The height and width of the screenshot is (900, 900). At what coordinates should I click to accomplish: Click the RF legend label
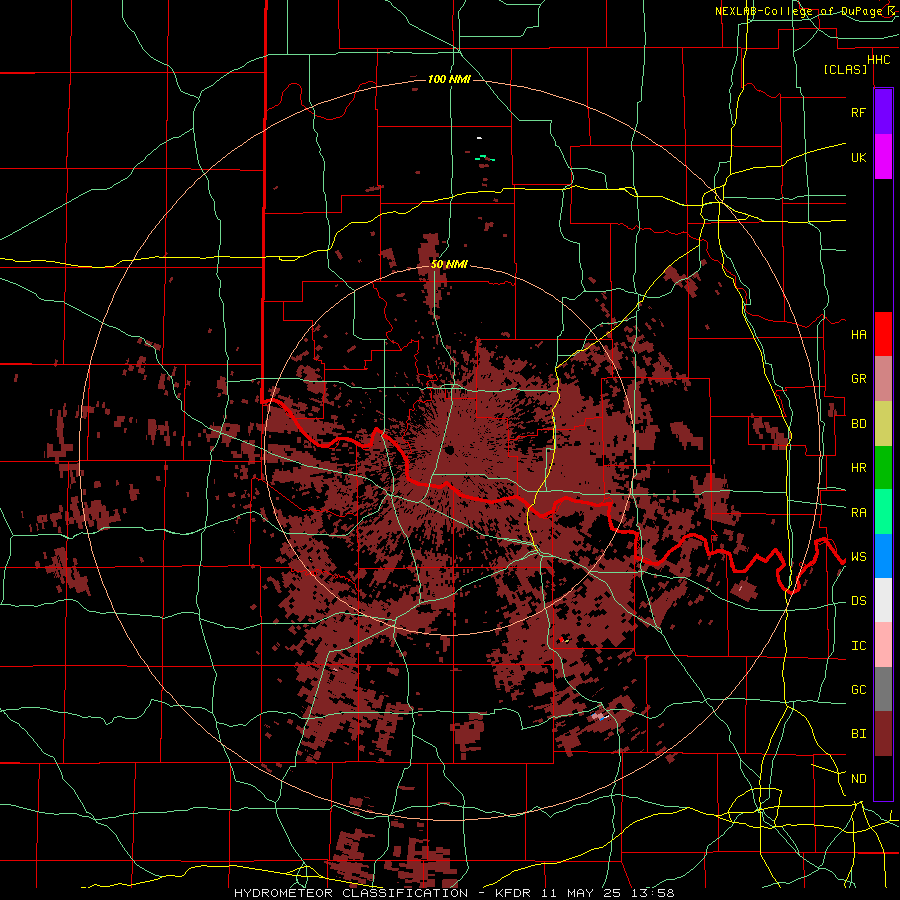tap(858, 112)
